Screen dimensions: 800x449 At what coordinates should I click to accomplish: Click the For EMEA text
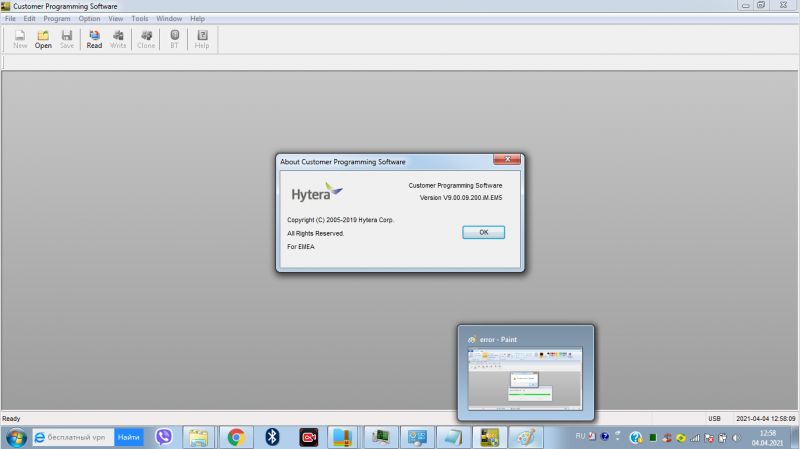301,246
